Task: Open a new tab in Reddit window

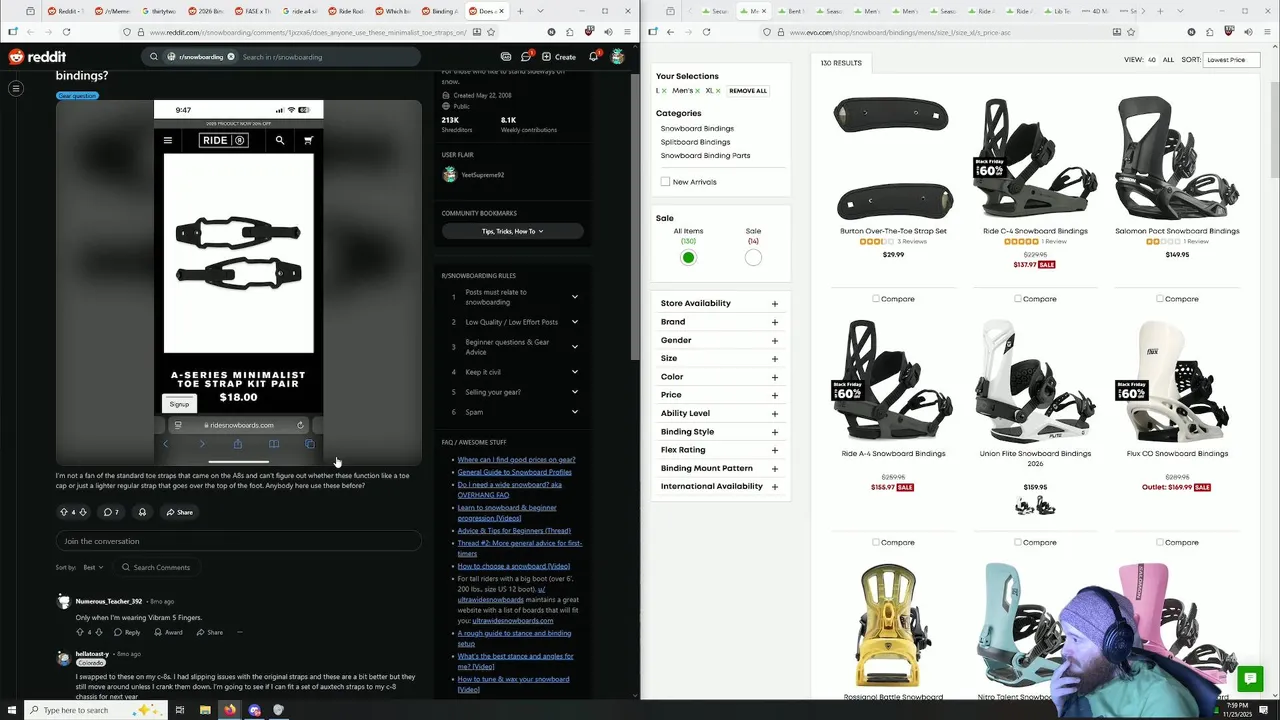Action: (x=520, y=11)
